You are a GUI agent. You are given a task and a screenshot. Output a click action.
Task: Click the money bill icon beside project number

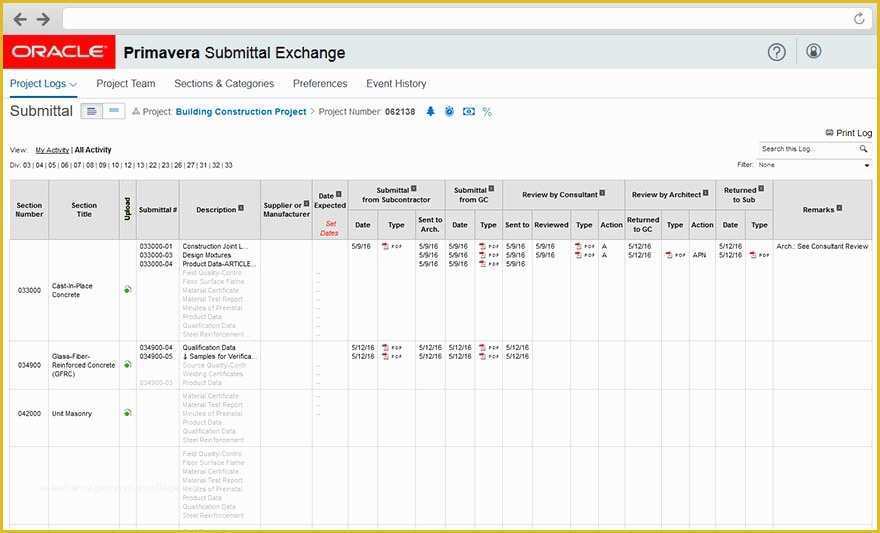click(469, 112)
